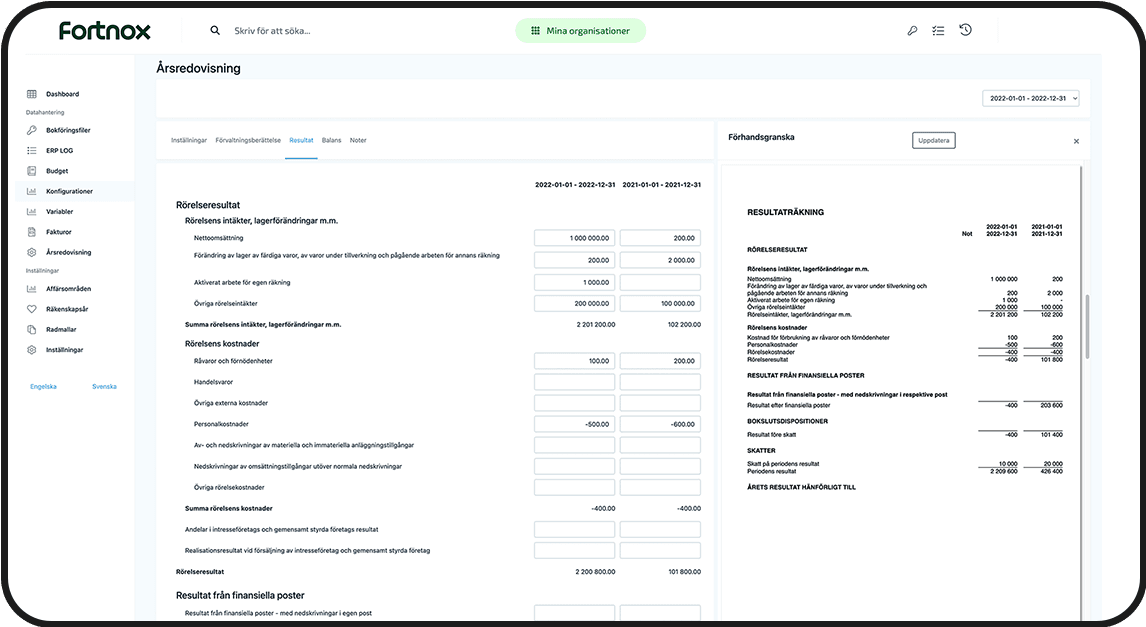Image resolution: width=1146 pixels, height=627 pixels.
Task: Open the Mina organisationer selector
Action: (580, 31)
